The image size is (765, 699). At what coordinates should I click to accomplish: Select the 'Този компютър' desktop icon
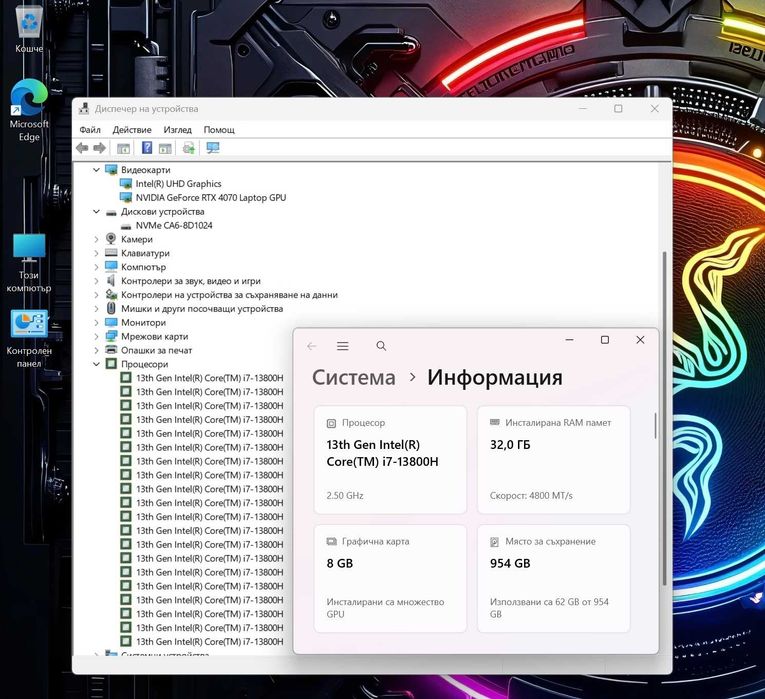pyautogui.click(x=29, y=262)
